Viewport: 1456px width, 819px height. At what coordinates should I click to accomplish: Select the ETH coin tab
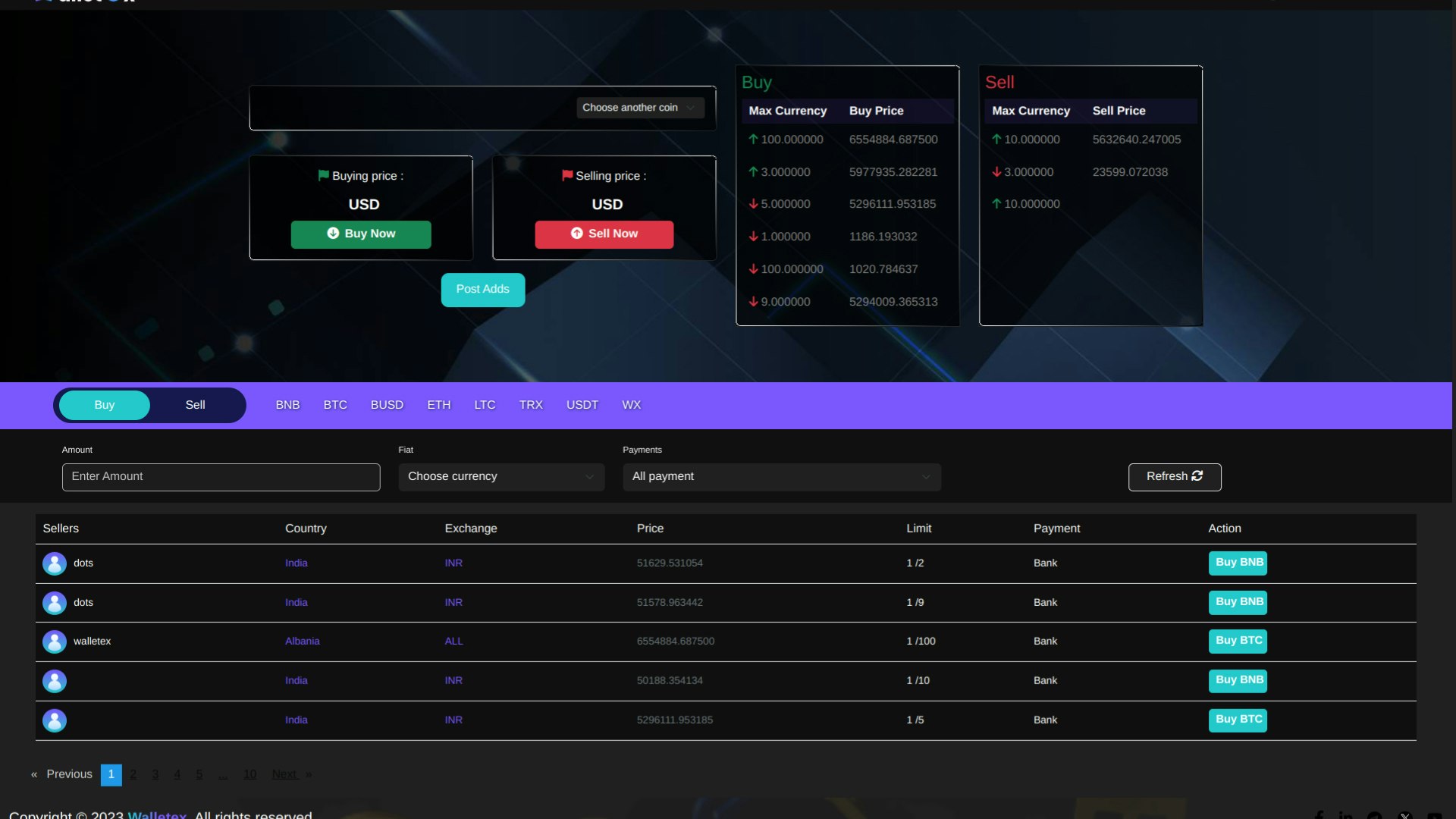pyautogui.click(x=439, y=405)
